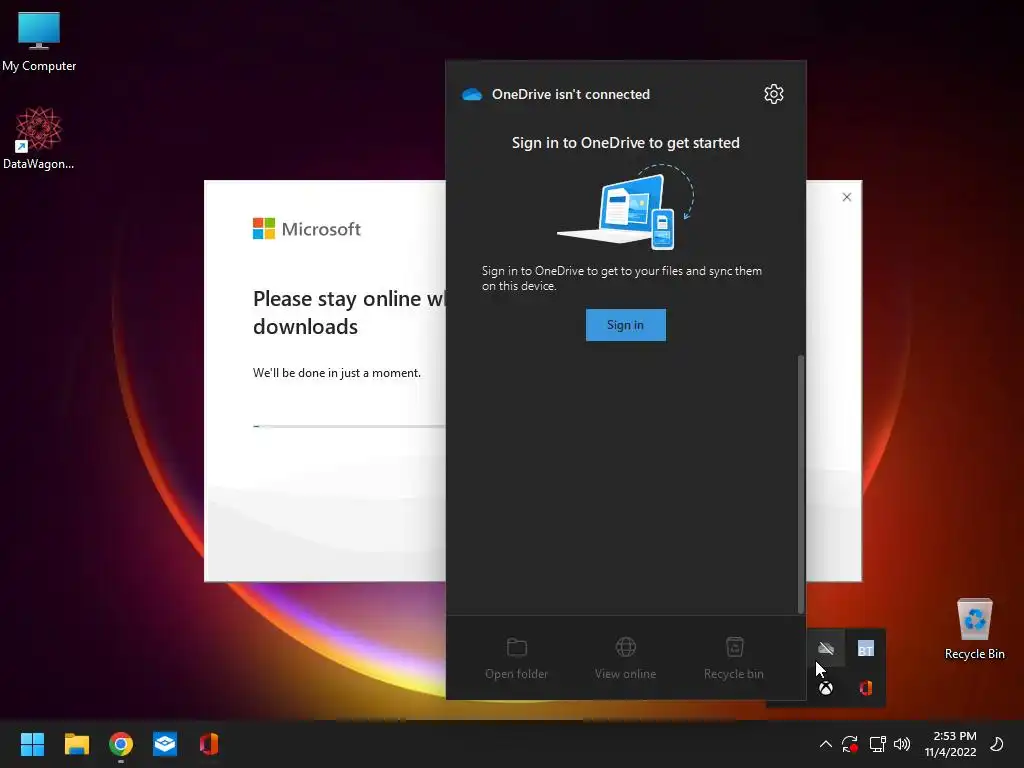Click Office icon in taskbar
The image size is (1024, 768).
coord(209,744)
